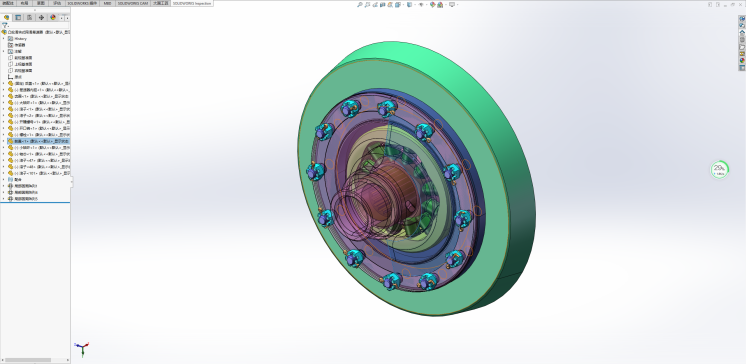Open File Explorer folder icon in task pane
The width and height of the screenshot is (746, 364).
pos(742,47)
